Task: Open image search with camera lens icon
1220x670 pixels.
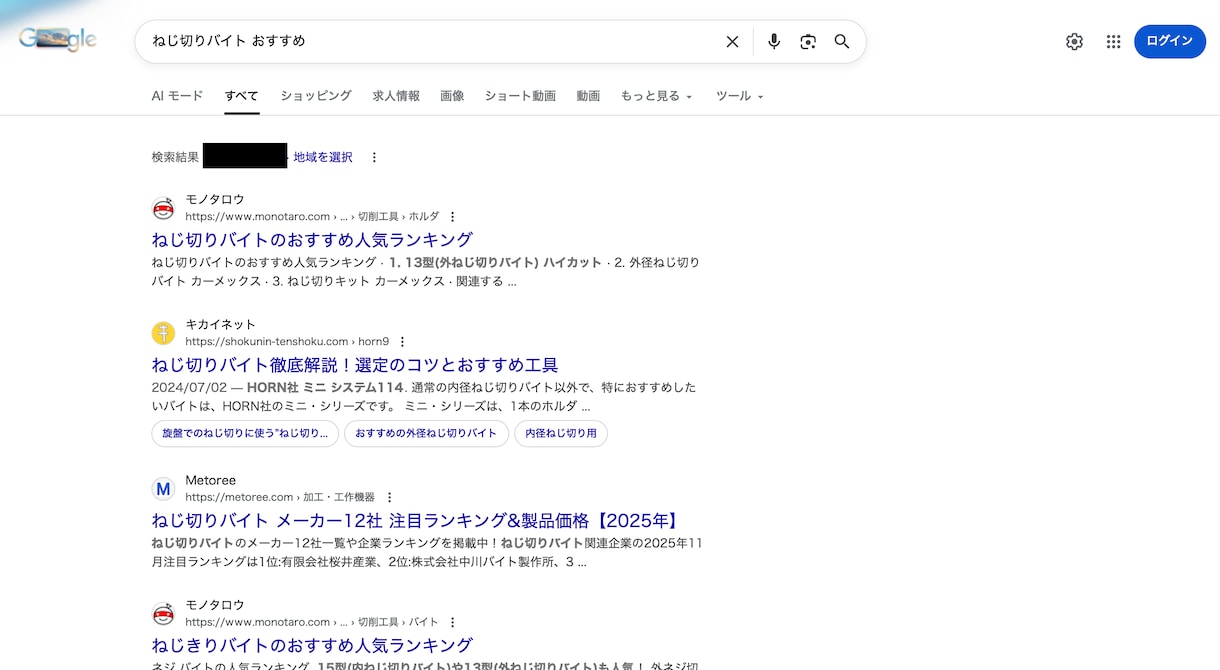Action: point(808,41)
